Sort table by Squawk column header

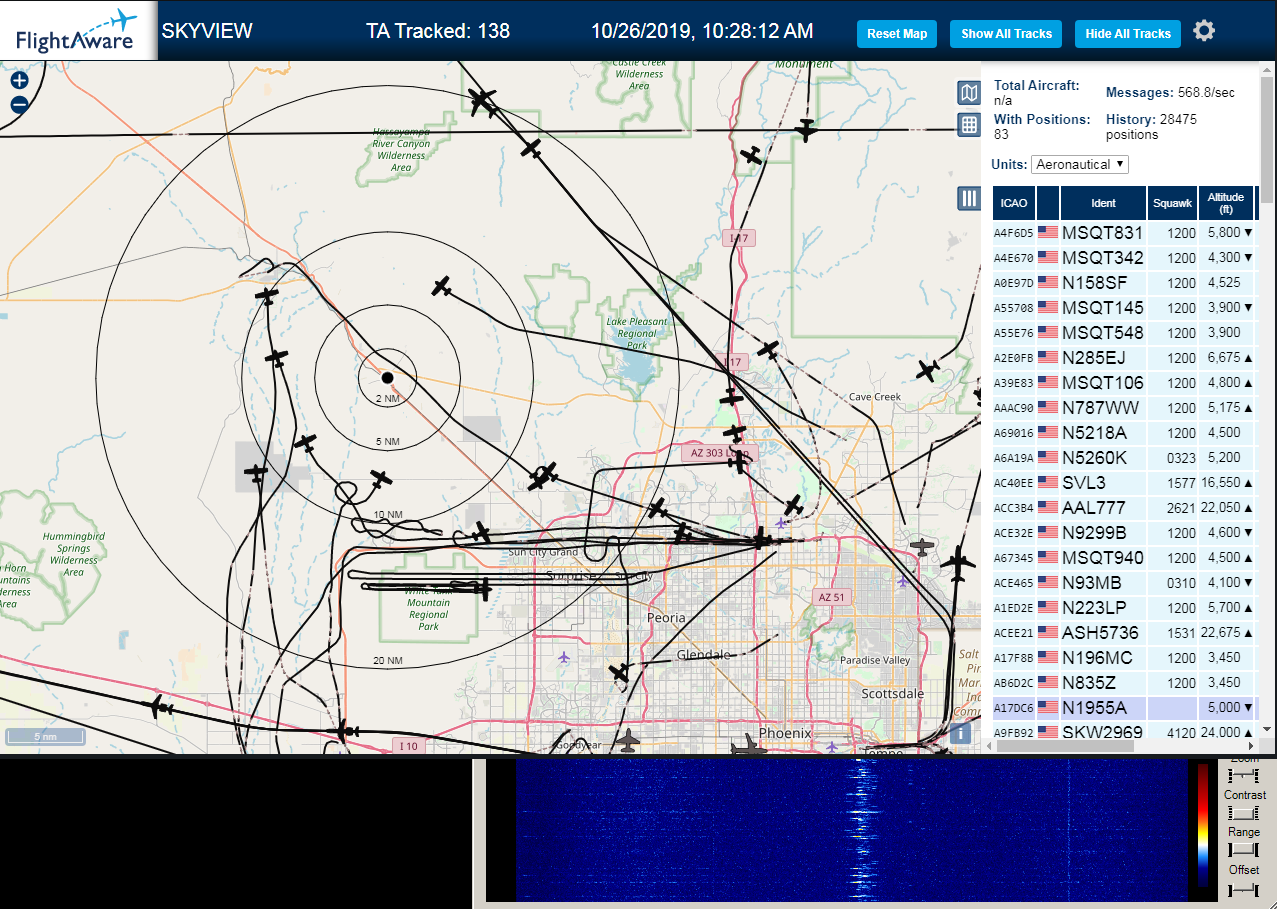point(1172,203)
